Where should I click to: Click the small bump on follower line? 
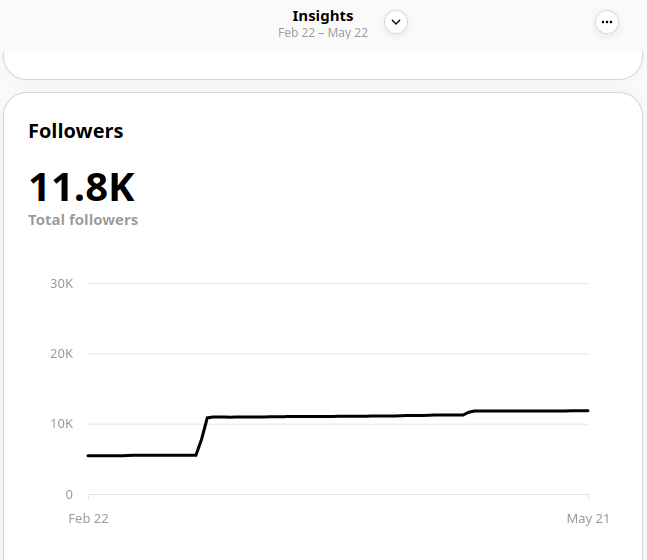tap(469, 412)
